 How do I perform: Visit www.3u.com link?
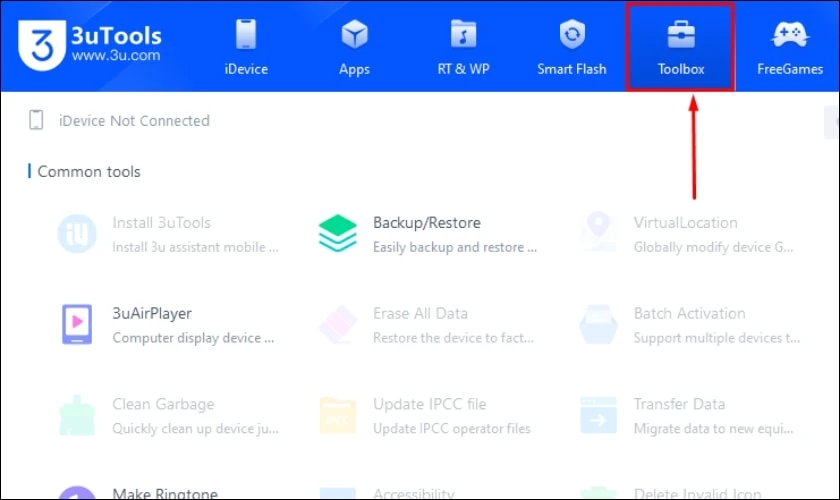point(116,55)
